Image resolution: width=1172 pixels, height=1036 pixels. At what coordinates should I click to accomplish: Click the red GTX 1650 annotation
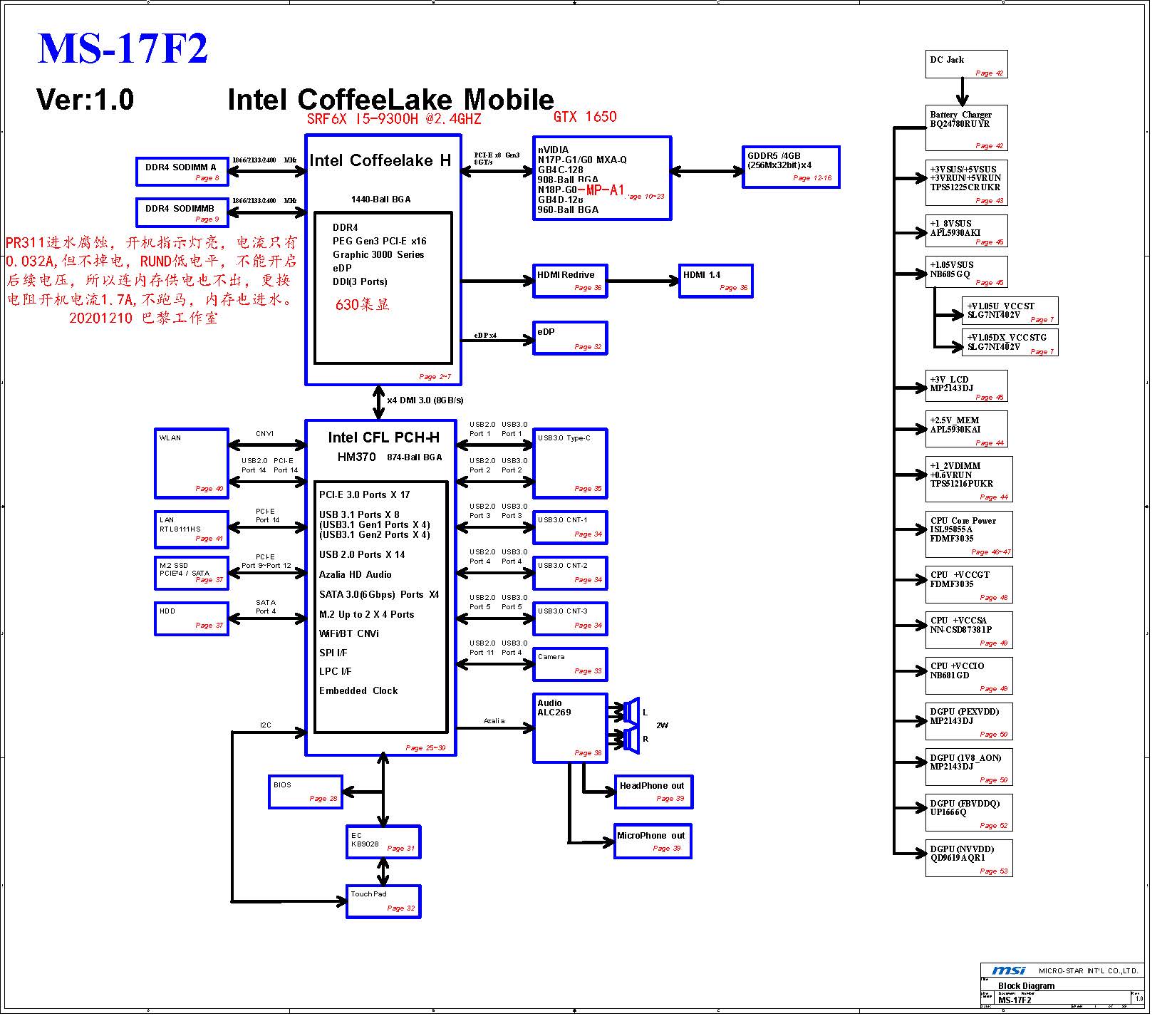pos(585,117)
